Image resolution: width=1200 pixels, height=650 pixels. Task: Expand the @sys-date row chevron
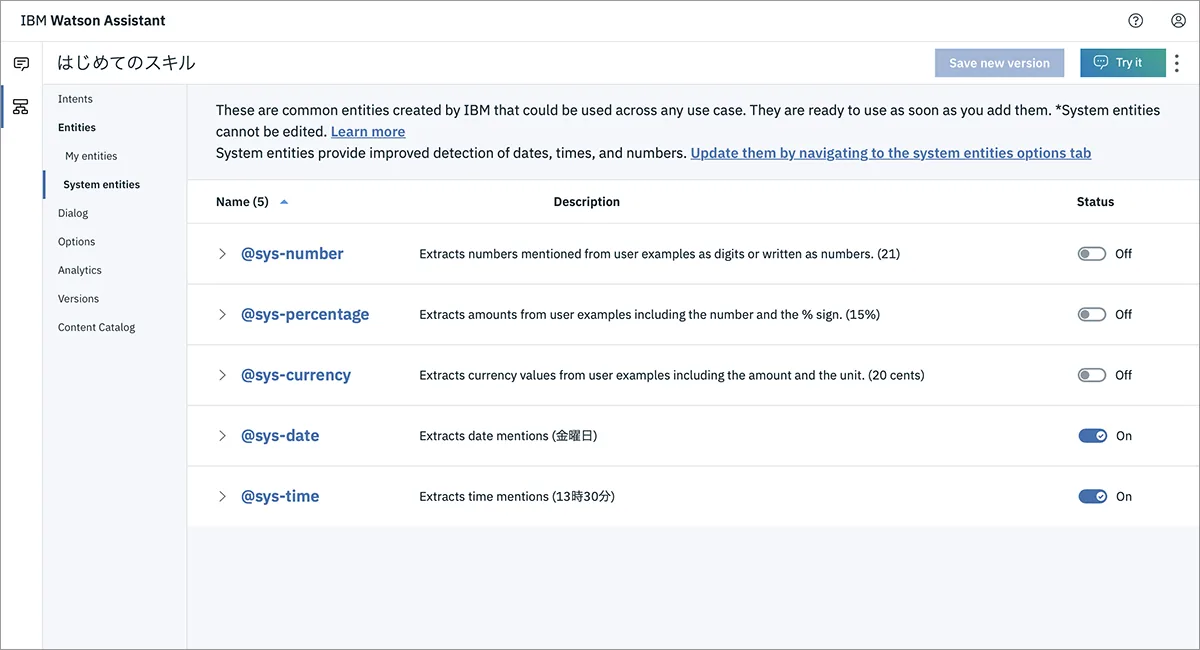pyautogui.click(x=223, y=436)
